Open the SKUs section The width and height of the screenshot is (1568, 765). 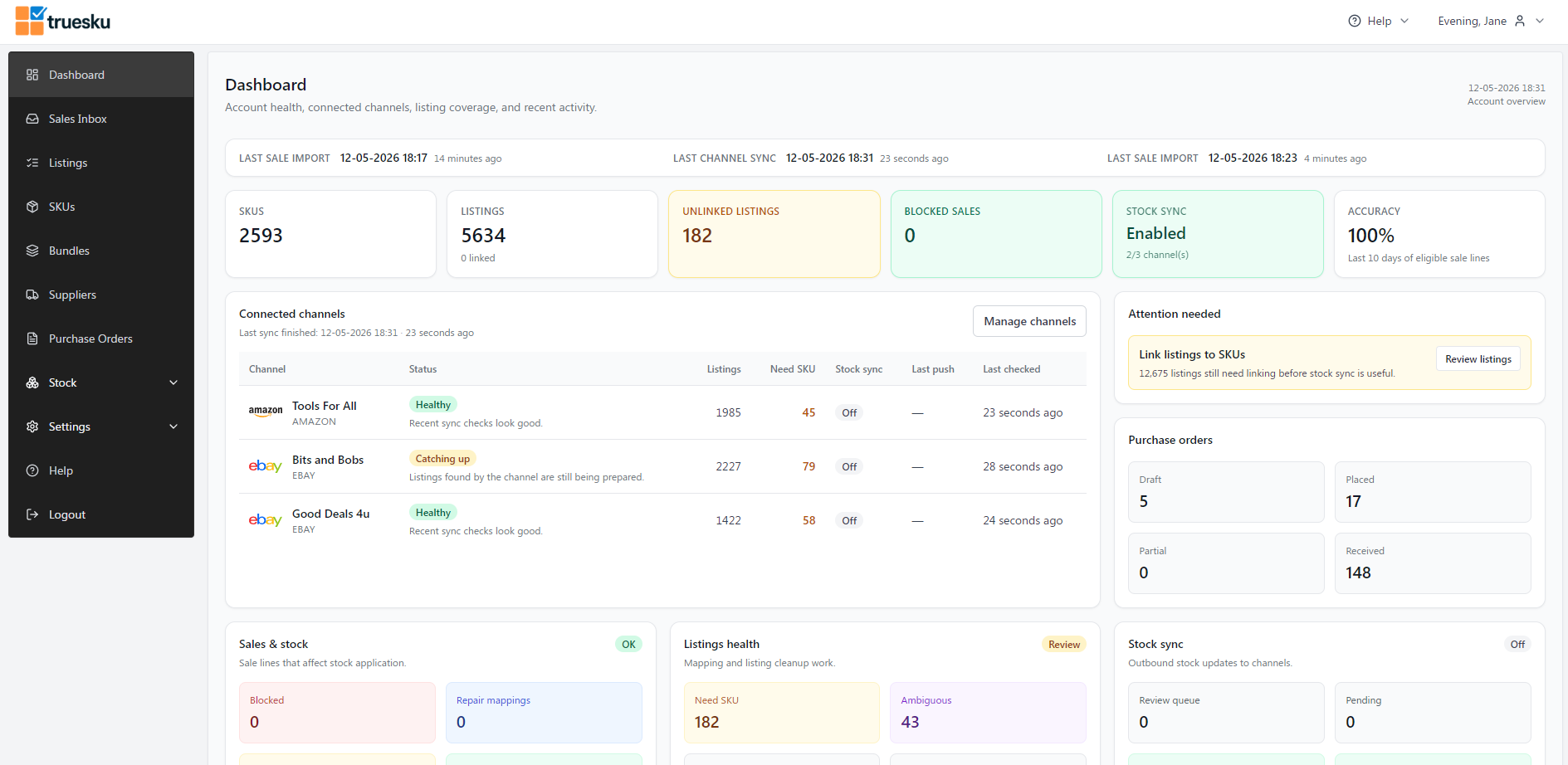point(101,207)
